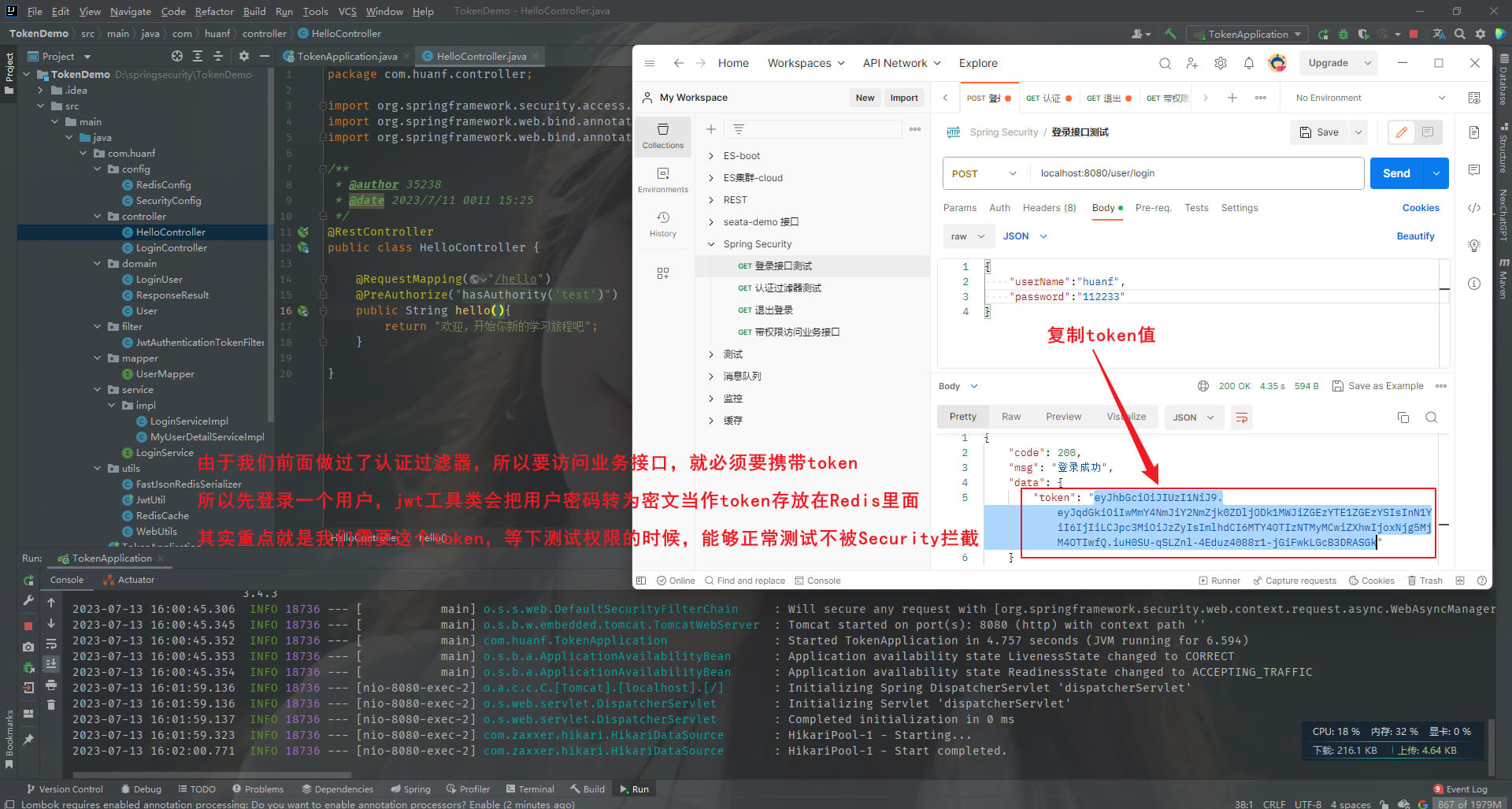Click IntelliJ toolbar debug bug icon
Screen dimensions: 1512x809
(x=1343, y=34)
